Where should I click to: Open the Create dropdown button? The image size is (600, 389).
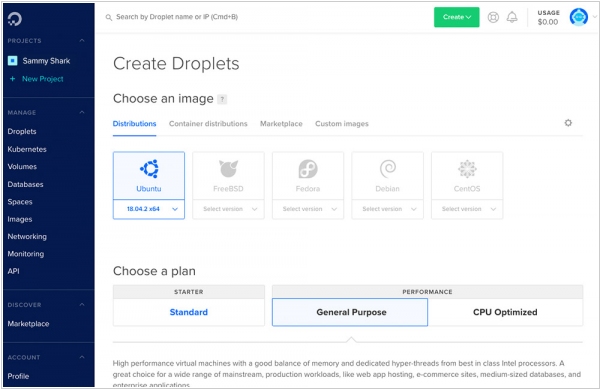tap(457, 17)
